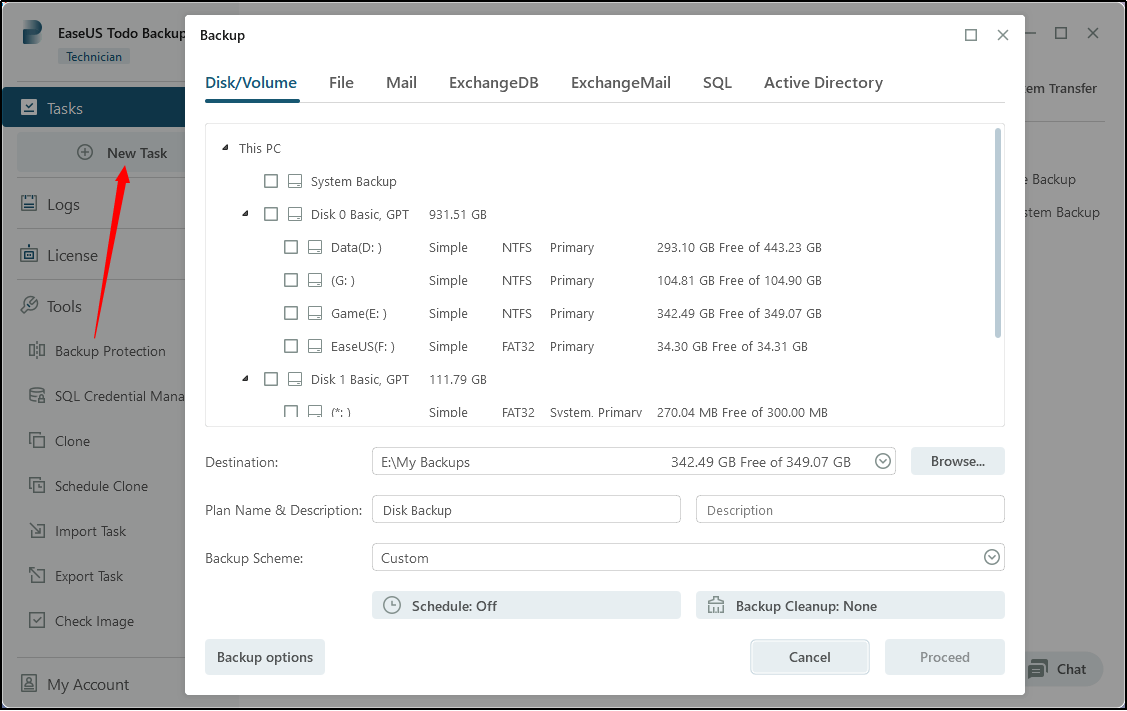Screen dimensions: 1127x711
Task: Open the Active Directory tab
Action: tap(823, 83)
